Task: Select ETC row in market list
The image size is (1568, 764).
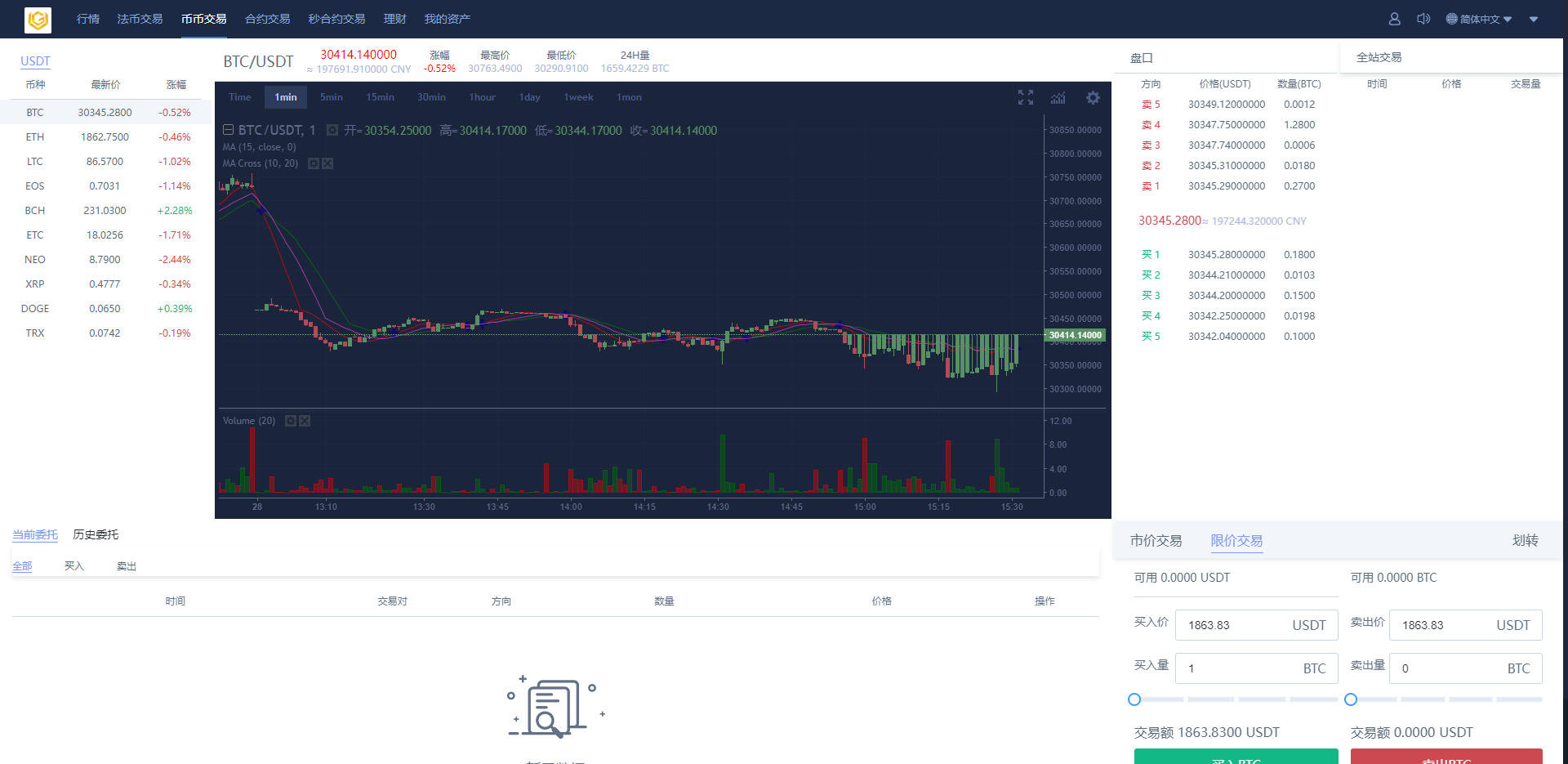Action: pos(105,235)
